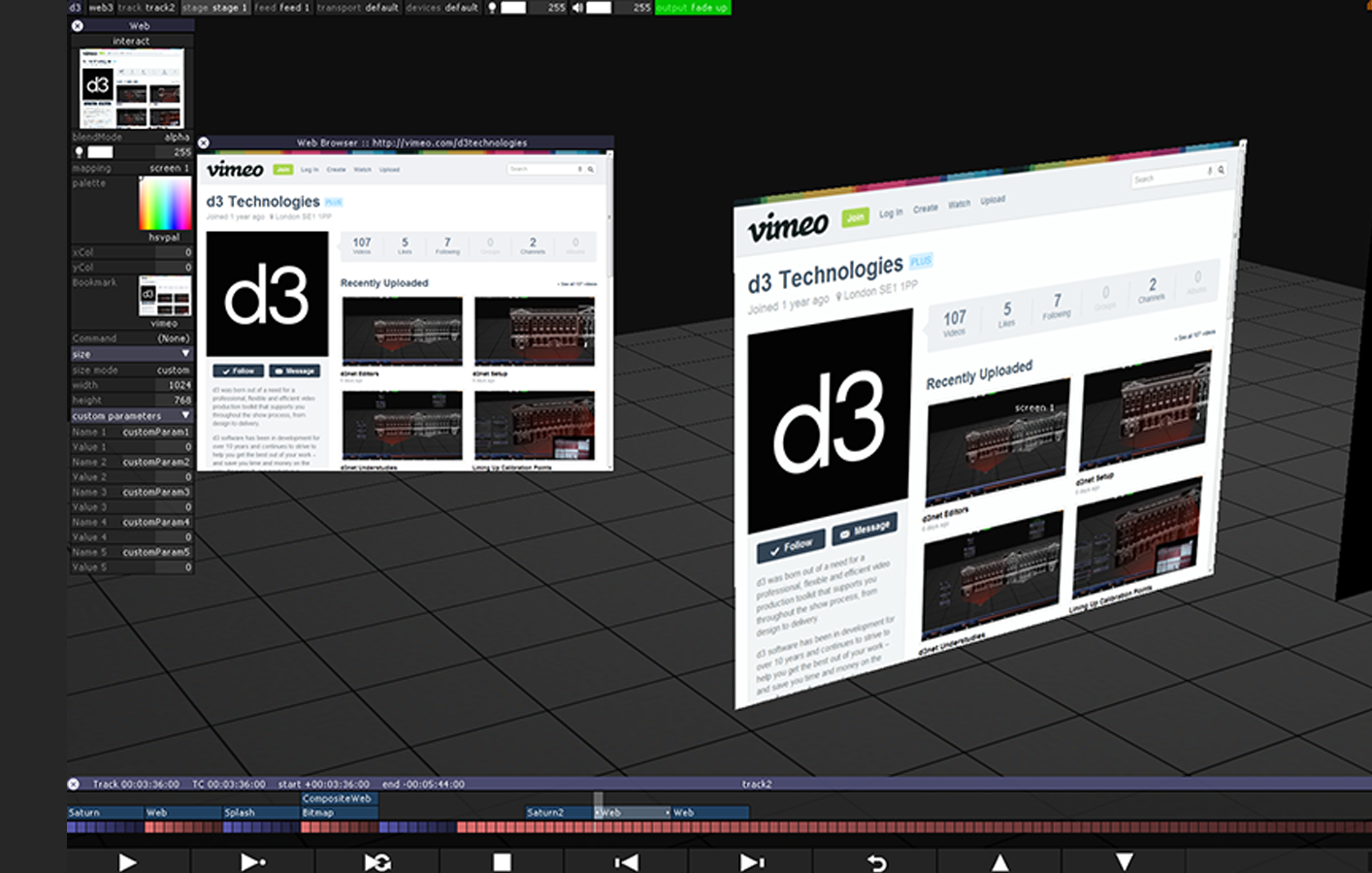
Task: Open the transport default menu
Action: click(x=358, y=8)
